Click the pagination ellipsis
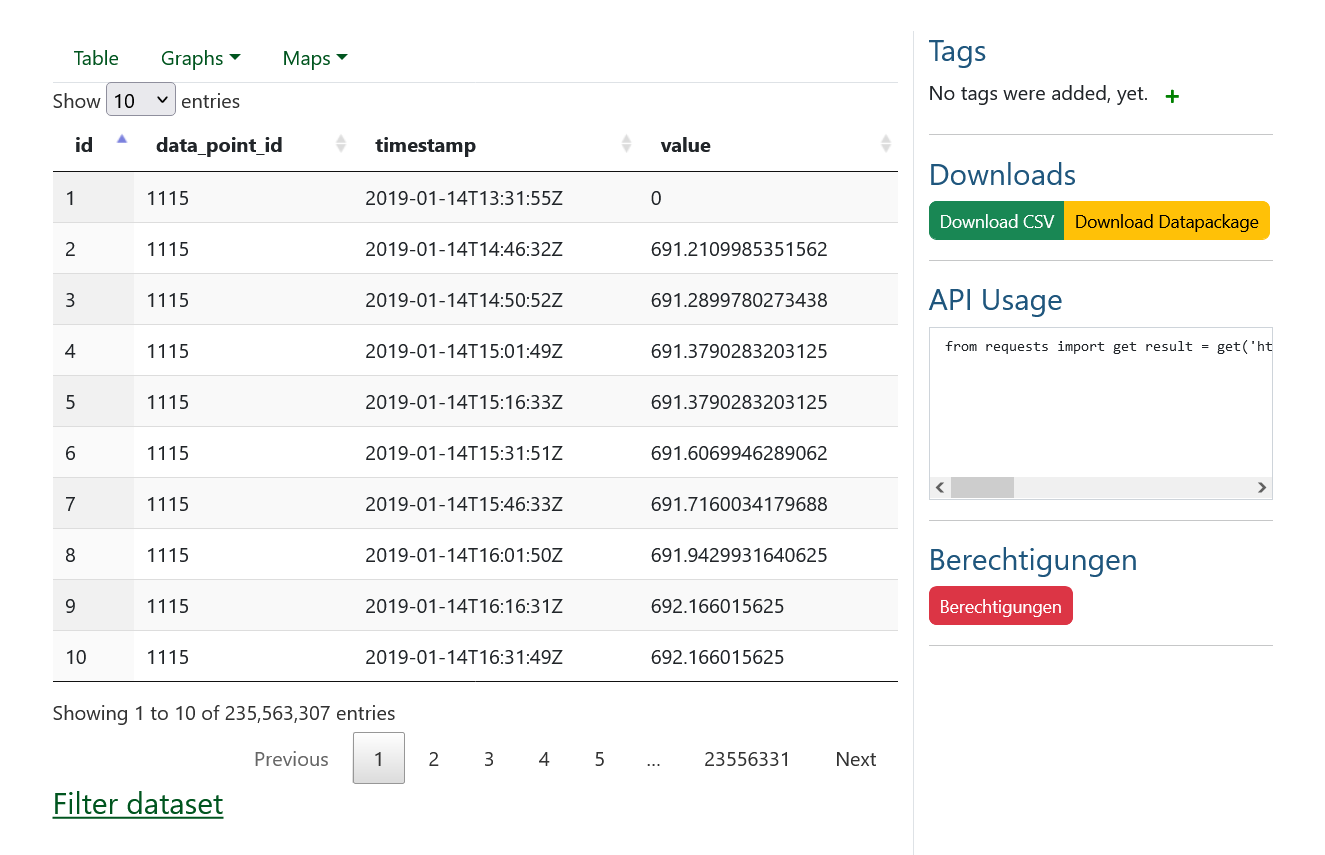This screenshot has width=1325, height=855. pos(654,759)
